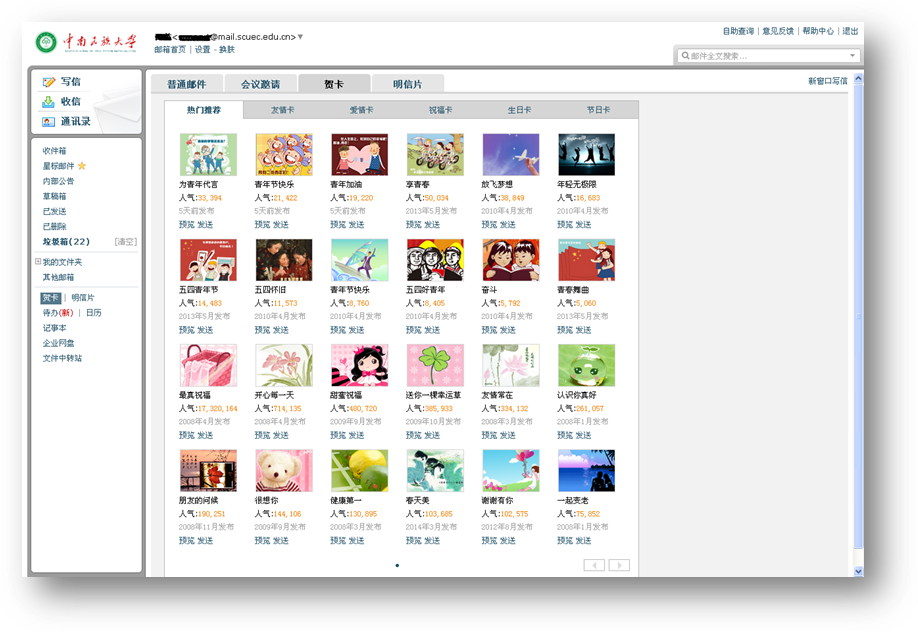Click the 写信 compose mail icon
This screenshot has height=632, width=918.
click(48, 82)
